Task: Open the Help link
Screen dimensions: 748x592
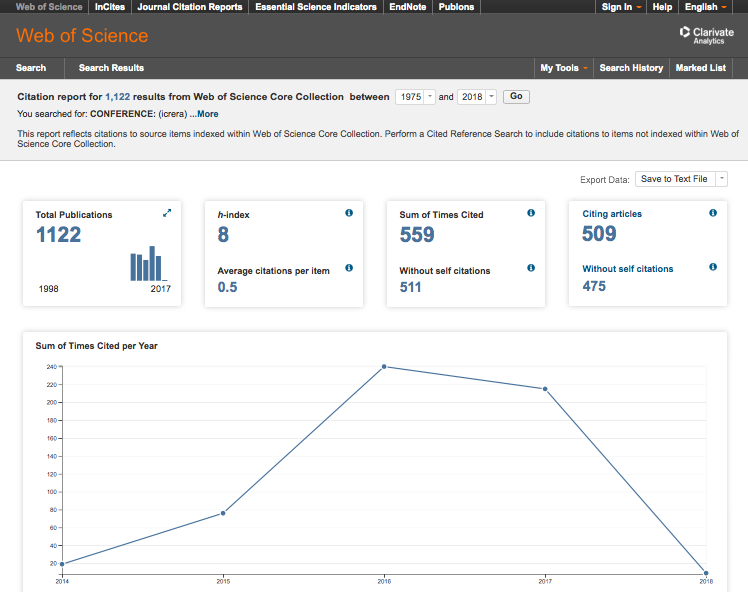Action: 662,7
